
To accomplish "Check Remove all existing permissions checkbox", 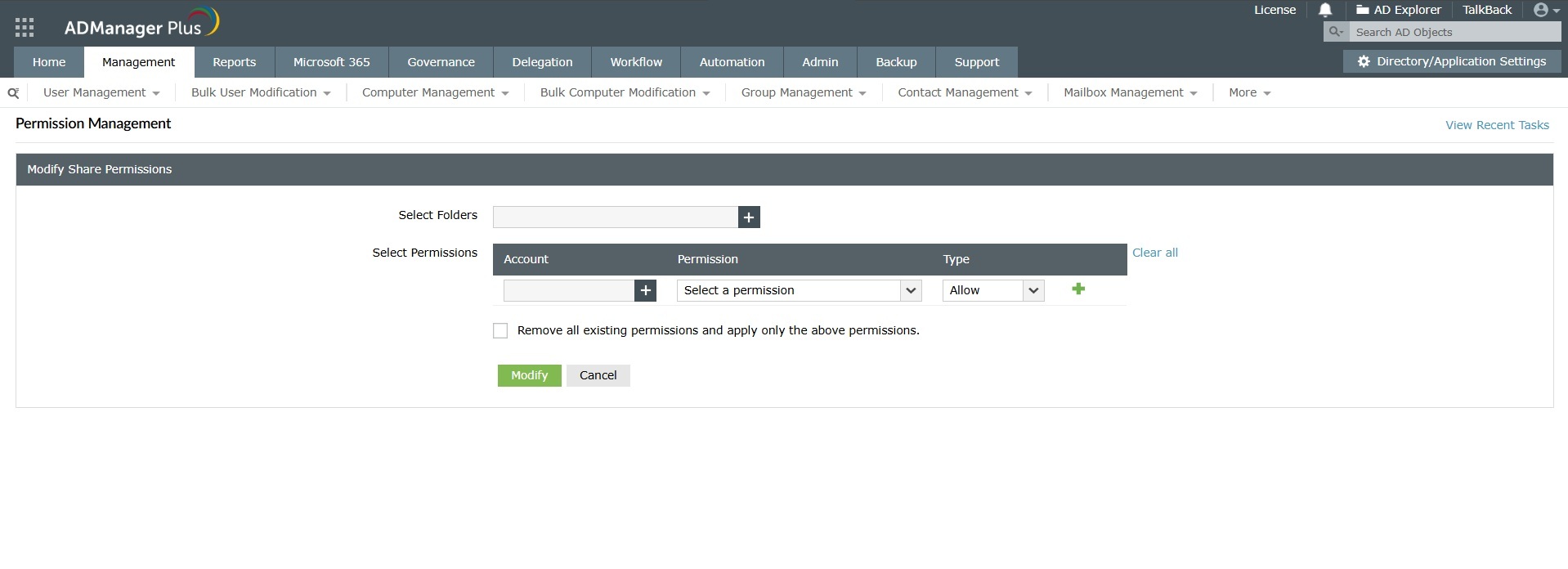I will tap(500, 330).
